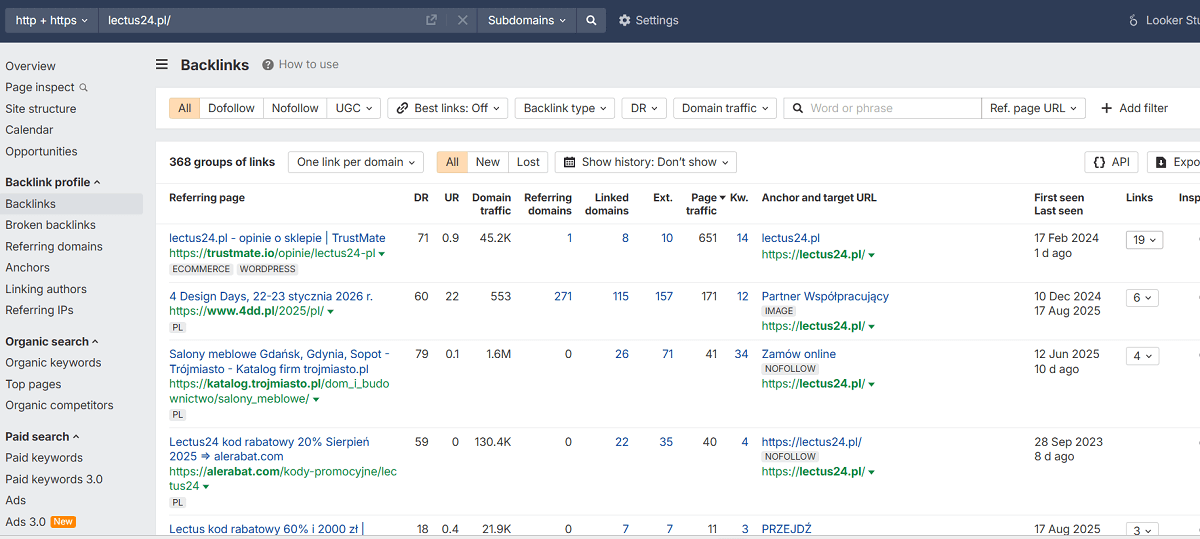Sort by DR column header
Viewport: 1200px width, 539px height.
(421, 198)
